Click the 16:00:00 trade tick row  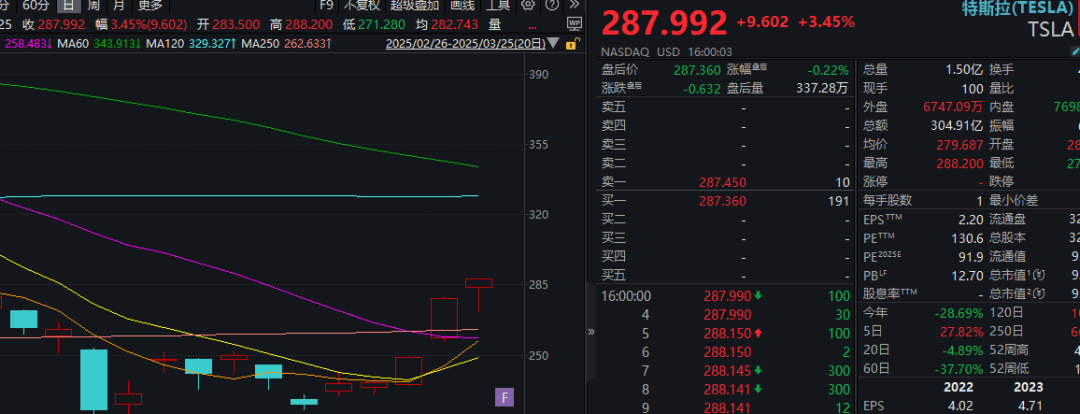(726, 296)
